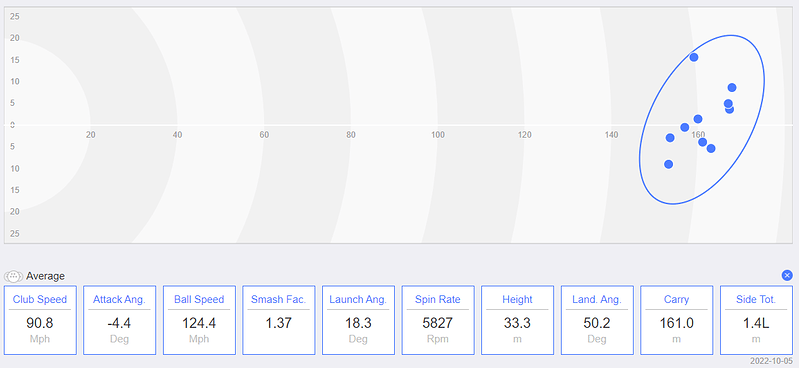Choose the Spin Rate tile

click(438, 320)
